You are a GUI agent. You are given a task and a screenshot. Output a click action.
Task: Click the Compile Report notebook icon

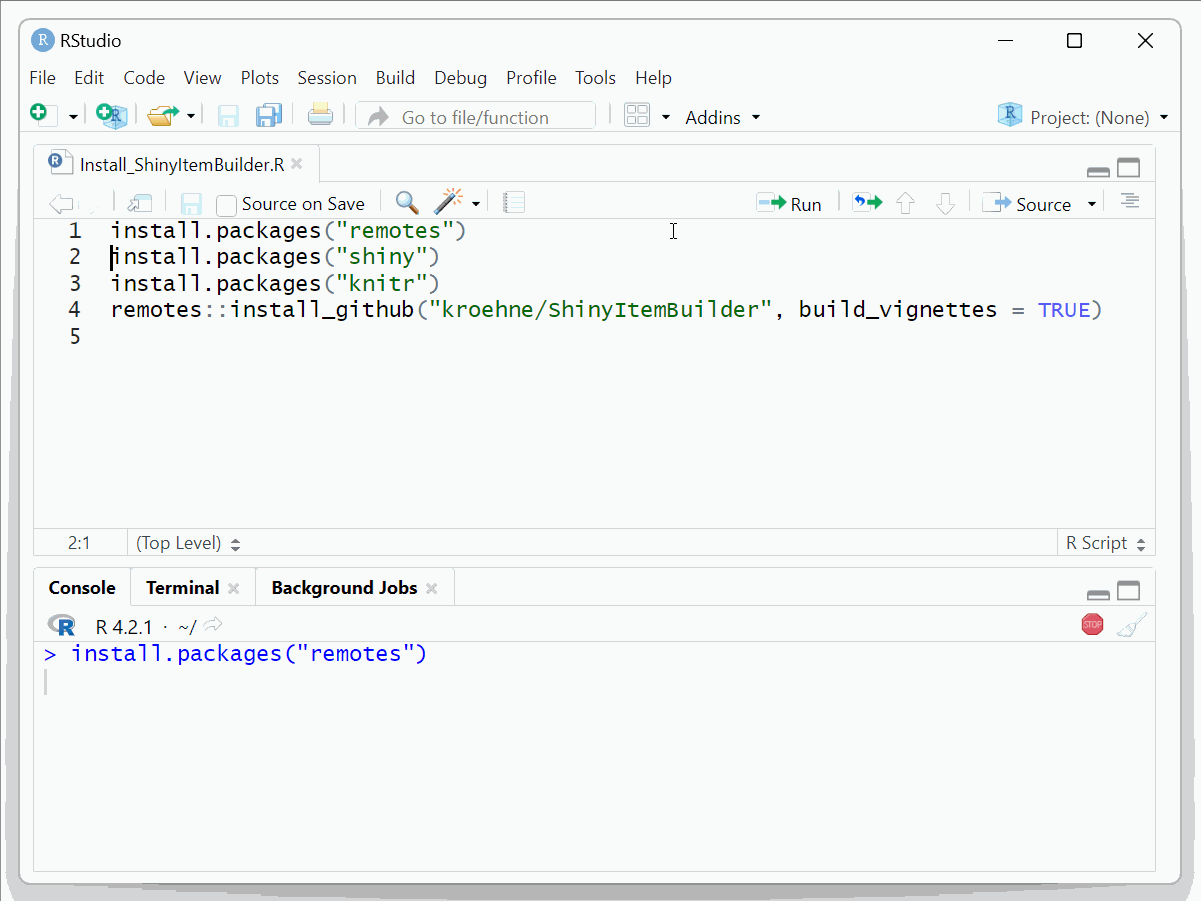point(513,203)
